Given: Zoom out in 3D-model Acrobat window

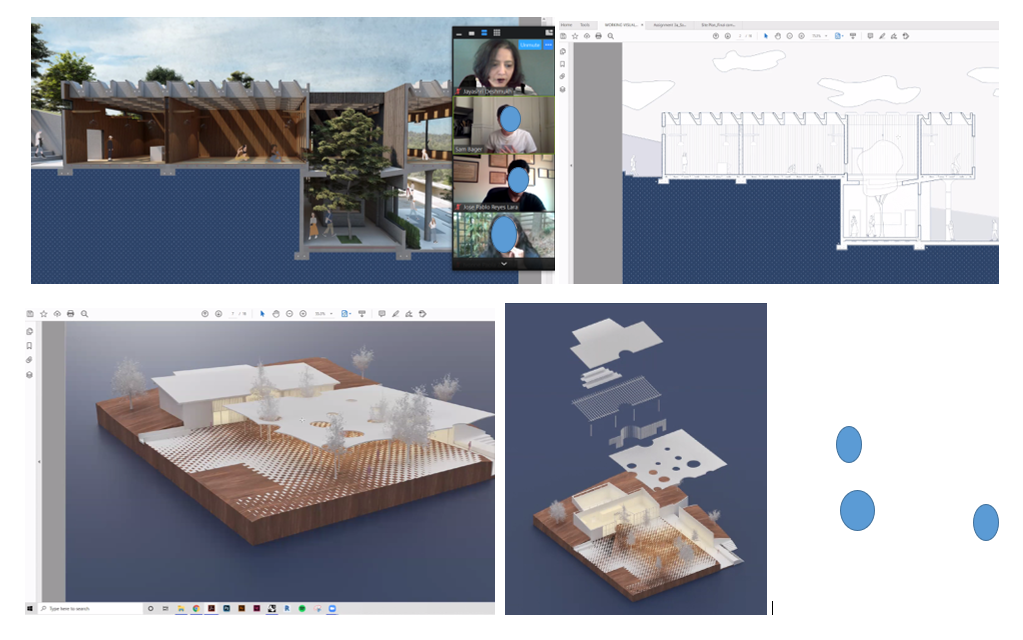Looking at the screenshot, I should pos(290,314).
